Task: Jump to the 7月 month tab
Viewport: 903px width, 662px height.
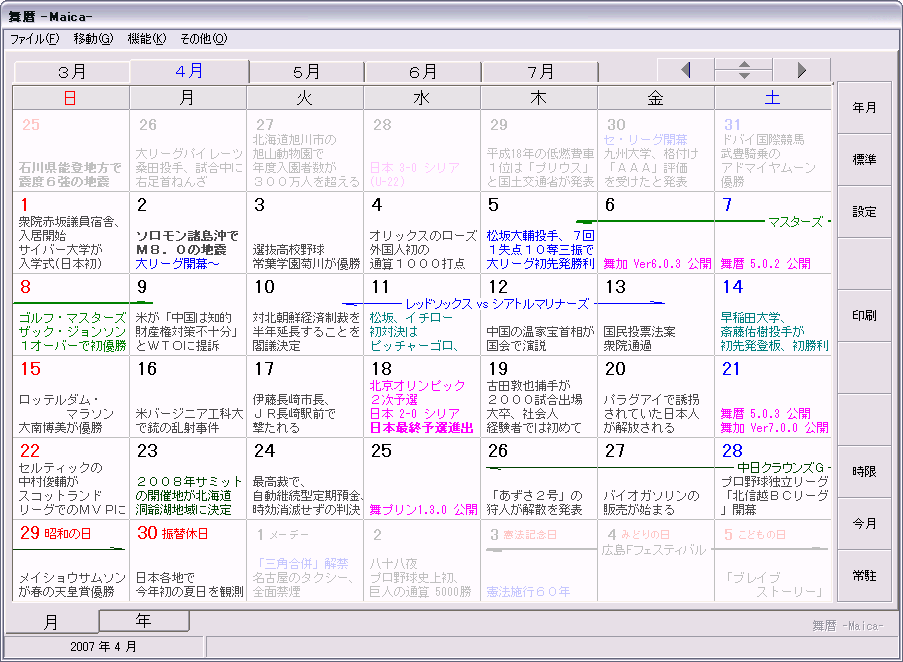Action: [540, 72]
